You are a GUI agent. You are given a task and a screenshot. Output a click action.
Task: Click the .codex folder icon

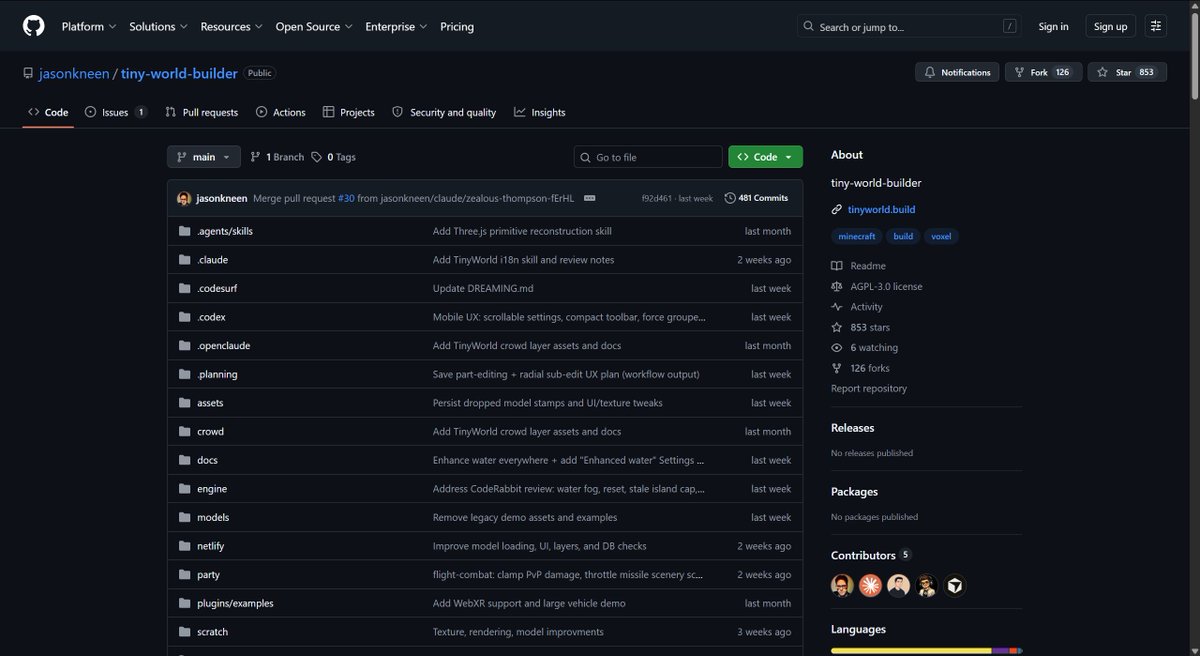pyautogui.click(x=184, y=317)
